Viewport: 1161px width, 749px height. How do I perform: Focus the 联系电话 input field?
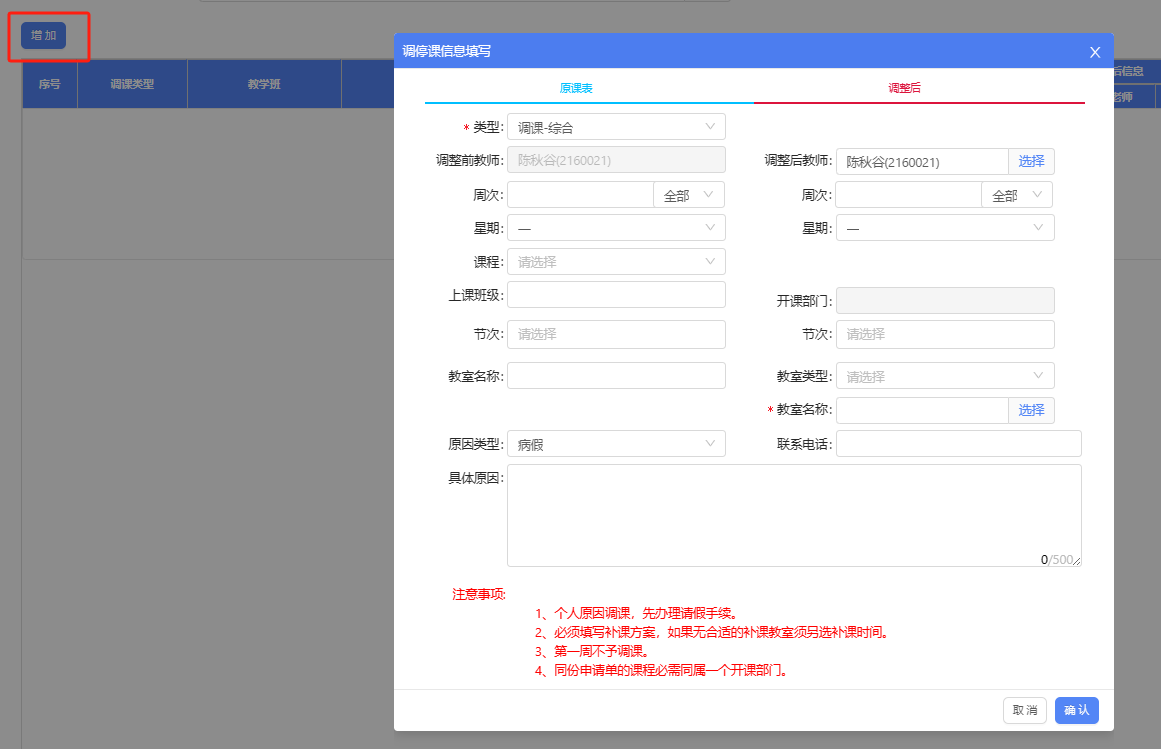(958, 444)
